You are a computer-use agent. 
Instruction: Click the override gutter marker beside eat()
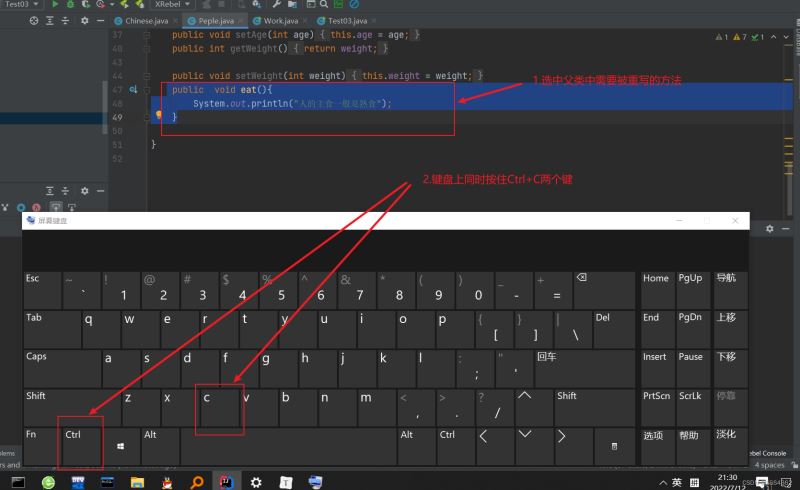coord(132,90)
